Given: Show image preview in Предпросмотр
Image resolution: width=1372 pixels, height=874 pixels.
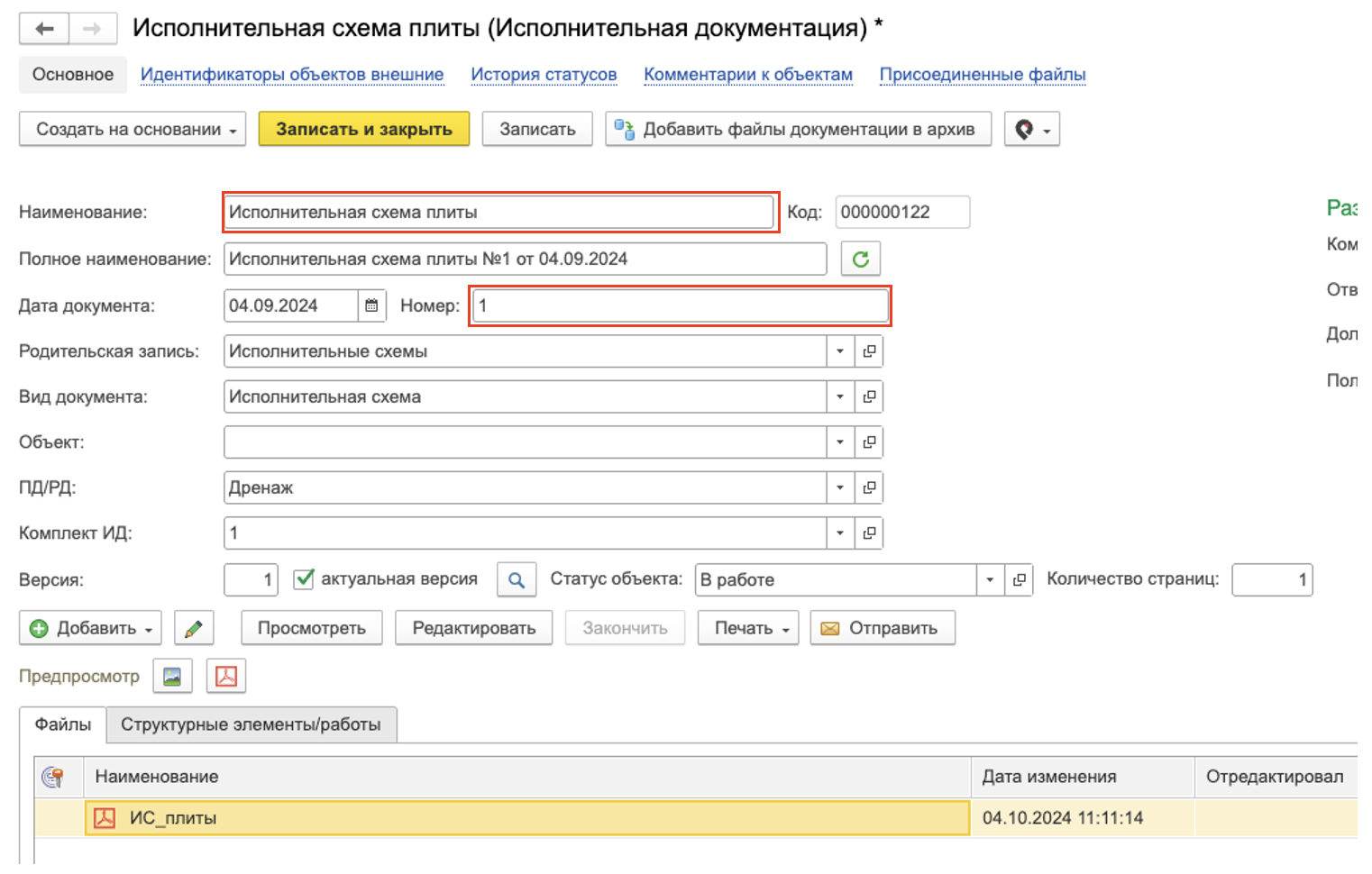Looking at the screenshot, I should click(173, 676).
